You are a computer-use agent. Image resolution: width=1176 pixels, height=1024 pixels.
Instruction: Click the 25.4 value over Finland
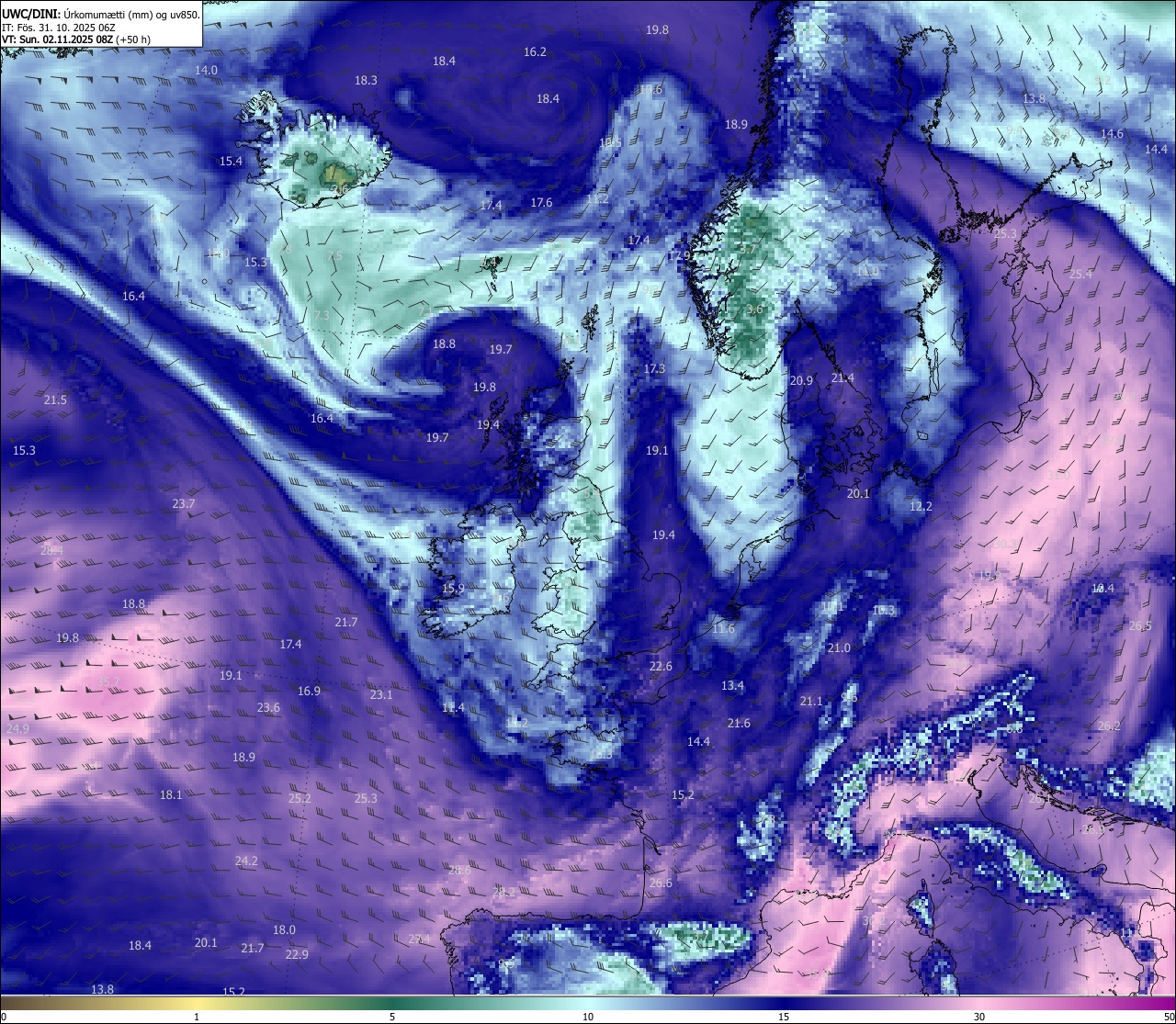pos(1081,275)
